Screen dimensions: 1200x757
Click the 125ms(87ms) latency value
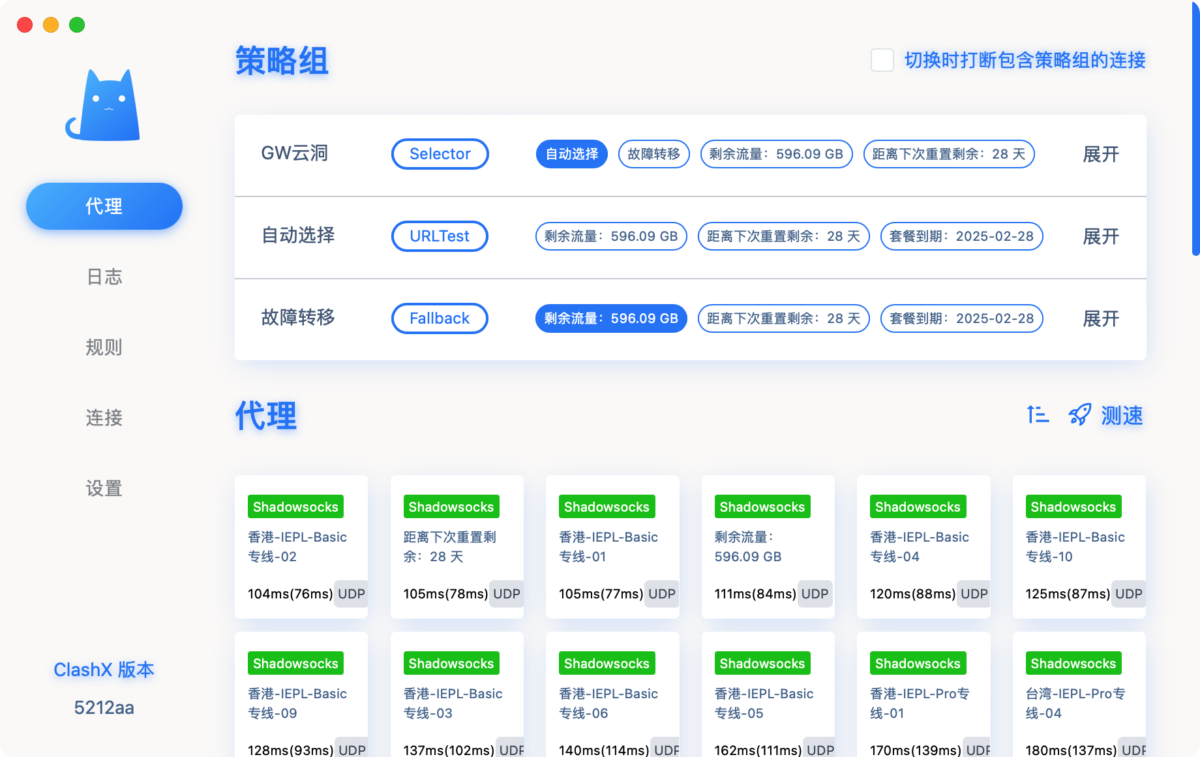(1068, 594)
